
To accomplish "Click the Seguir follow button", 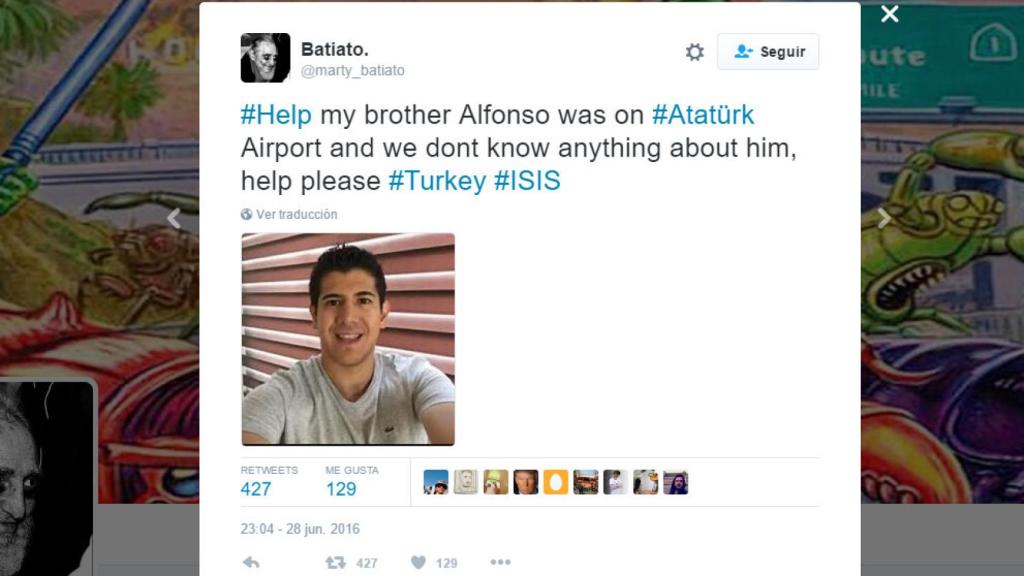I will tap(768, 52).
